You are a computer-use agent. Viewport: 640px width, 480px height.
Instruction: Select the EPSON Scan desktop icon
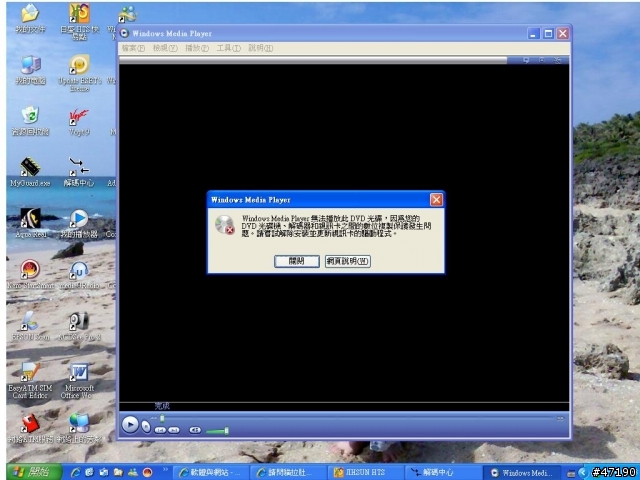30,326
